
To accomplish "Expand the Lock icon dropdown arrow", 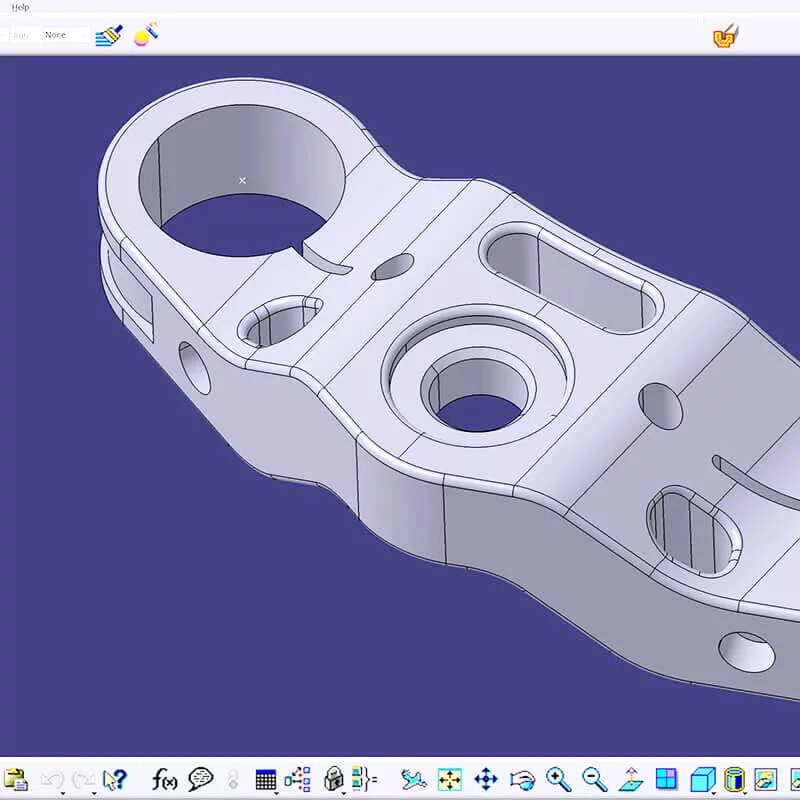I will pyautogui.click(x=343, y=793).
